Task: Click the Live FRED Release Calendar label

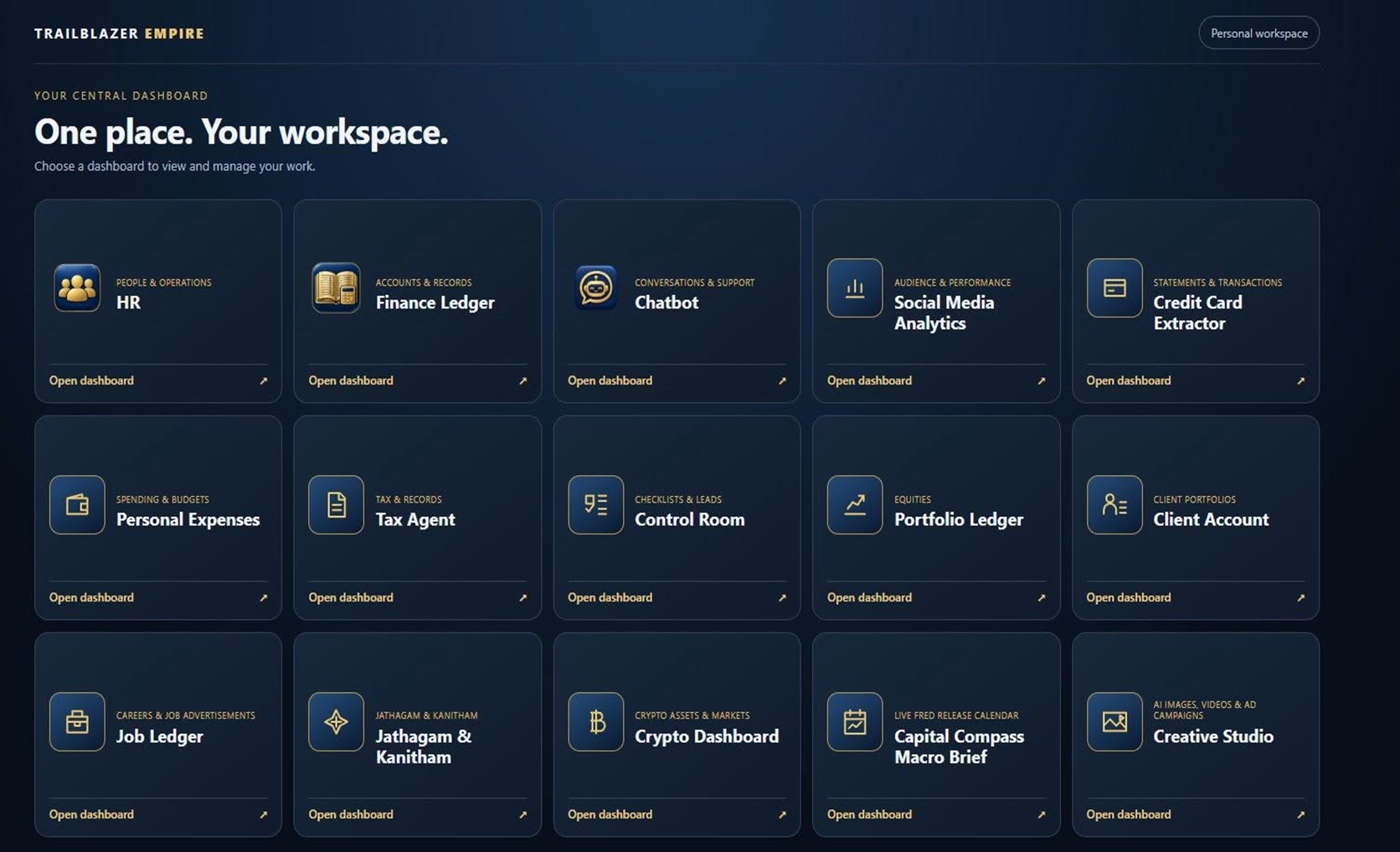Action: 956,715
